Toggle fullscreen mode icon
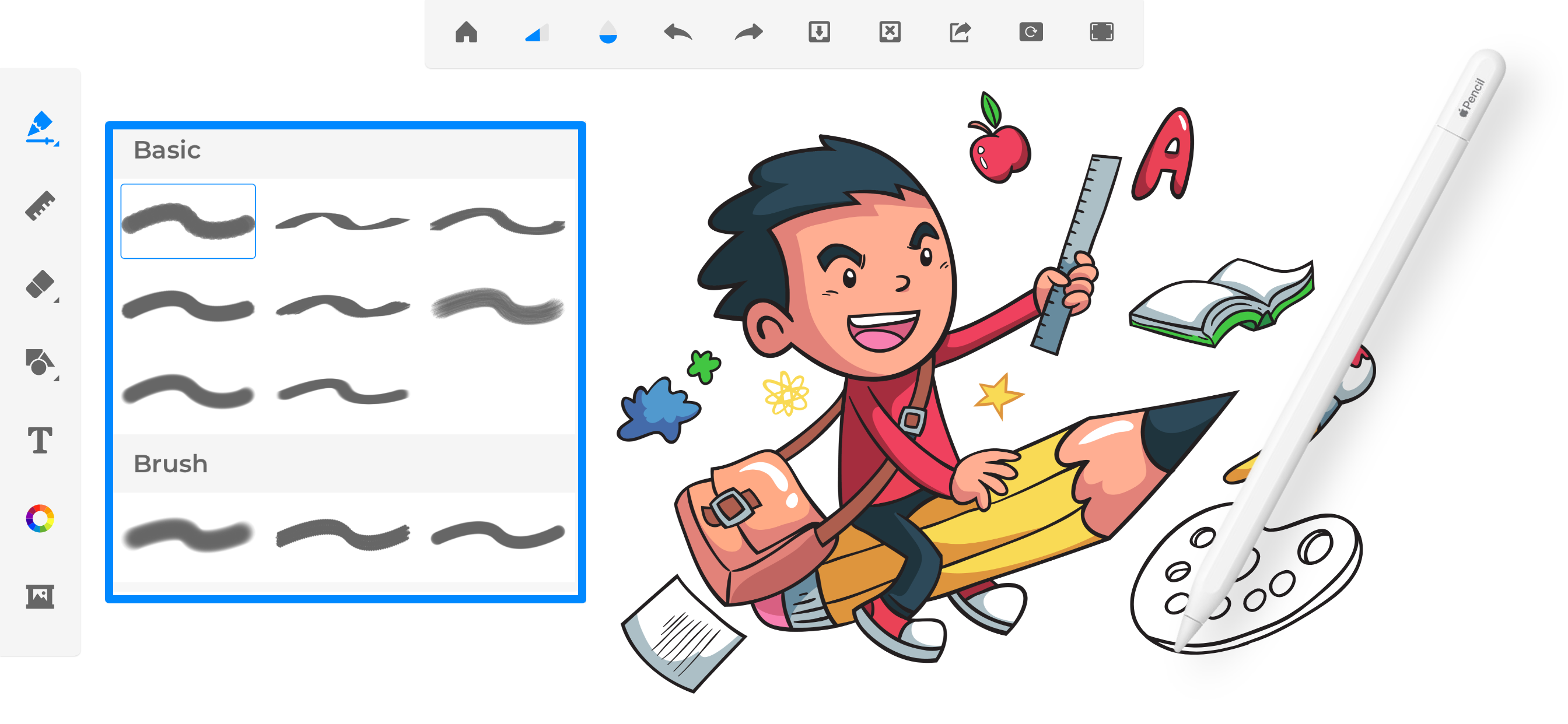The image size is (1568, 724). click(x=1101, y=32)
